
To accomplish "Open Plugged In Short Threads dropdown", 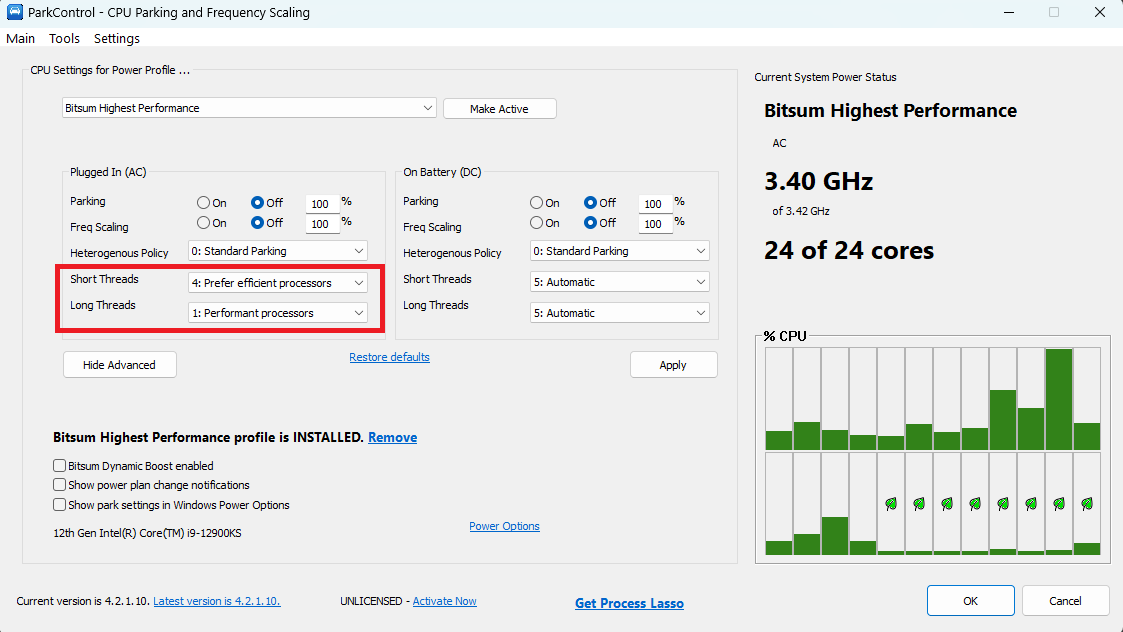I will [x=278, y=282].
